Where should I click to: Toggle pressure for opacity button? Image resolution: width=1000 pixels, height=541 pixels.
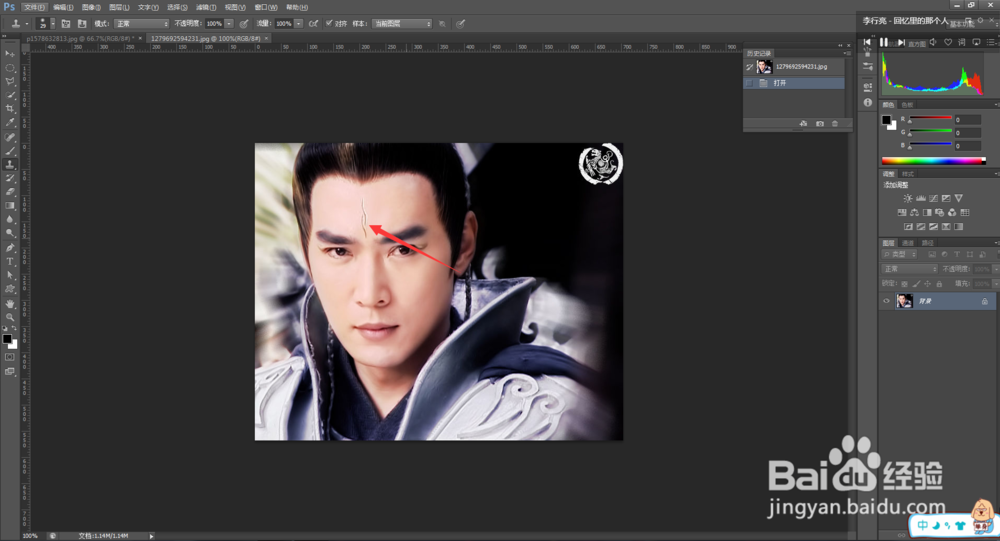[244, 24]
